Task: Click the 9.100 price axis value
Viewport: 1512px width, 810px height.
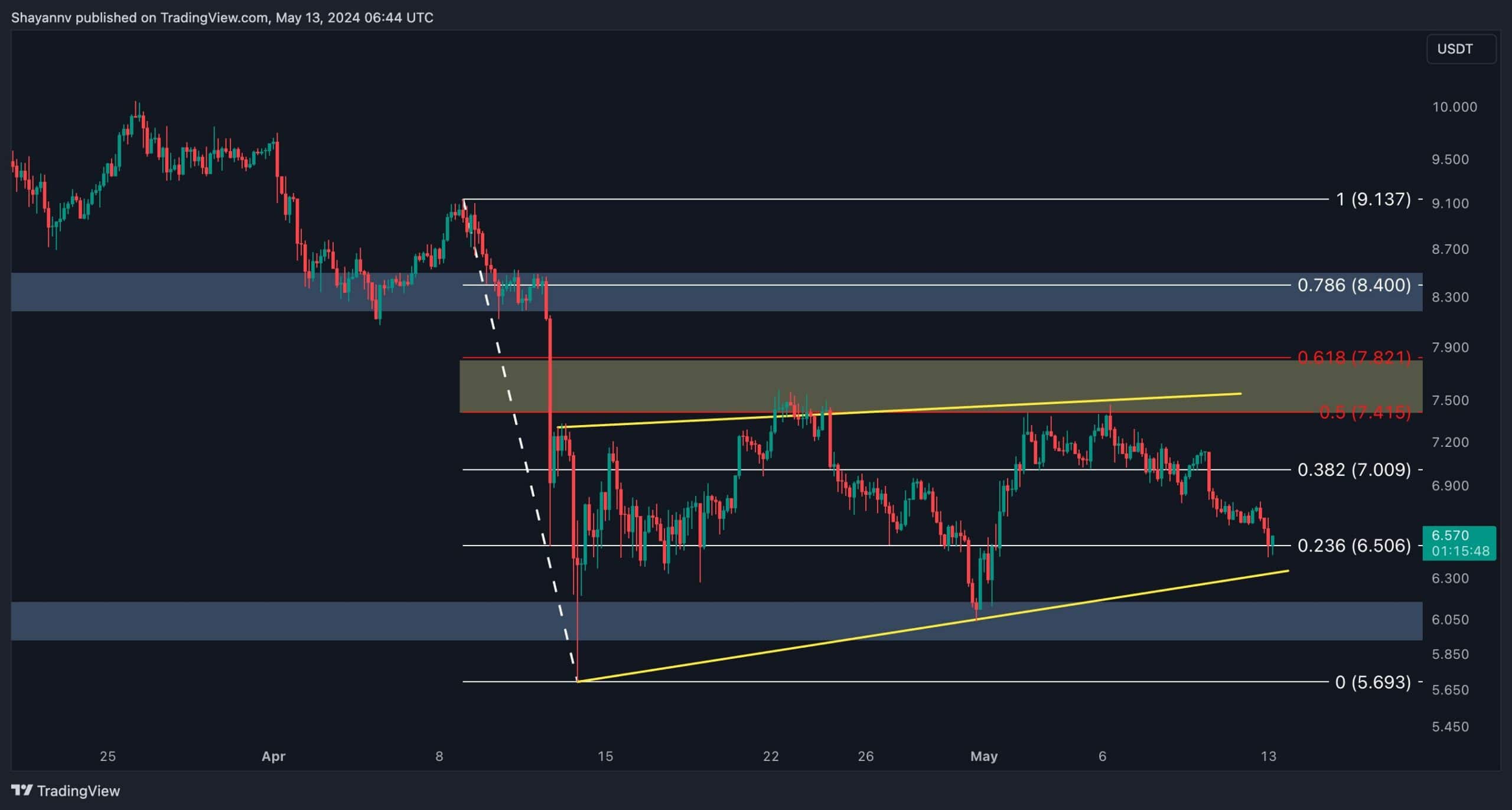Action: (x=1450, y=203)
